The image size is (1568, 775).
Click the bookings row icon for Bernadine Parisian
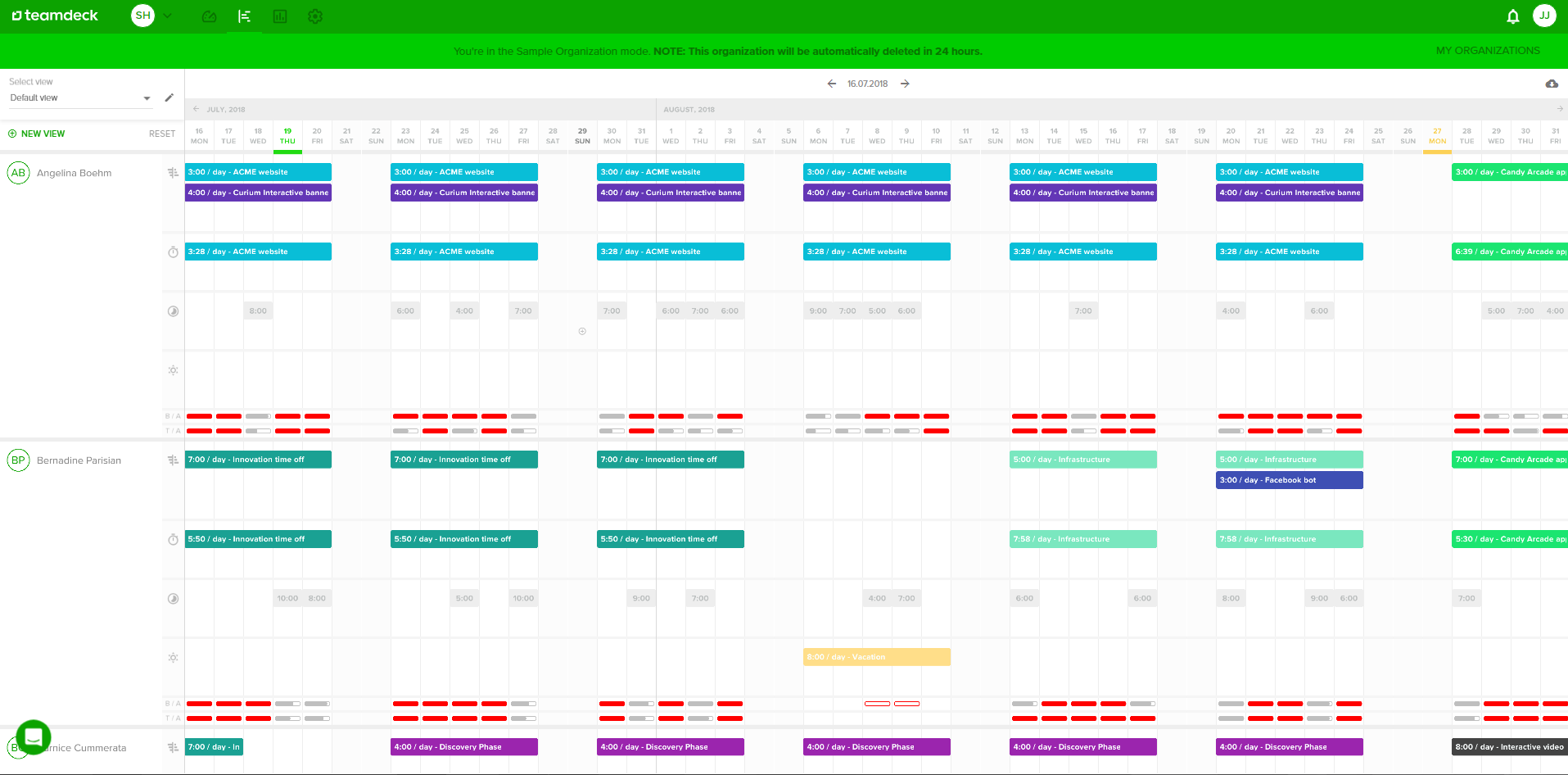point(173,460)
